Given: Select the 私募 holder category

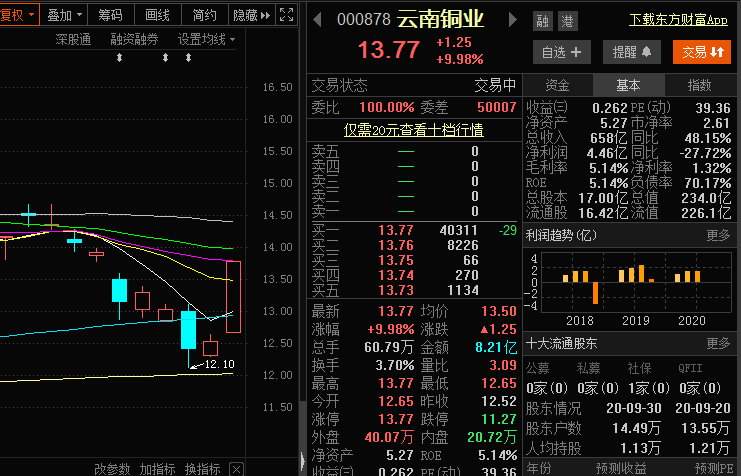Looking at the screenshot, I should click(589, 368).
